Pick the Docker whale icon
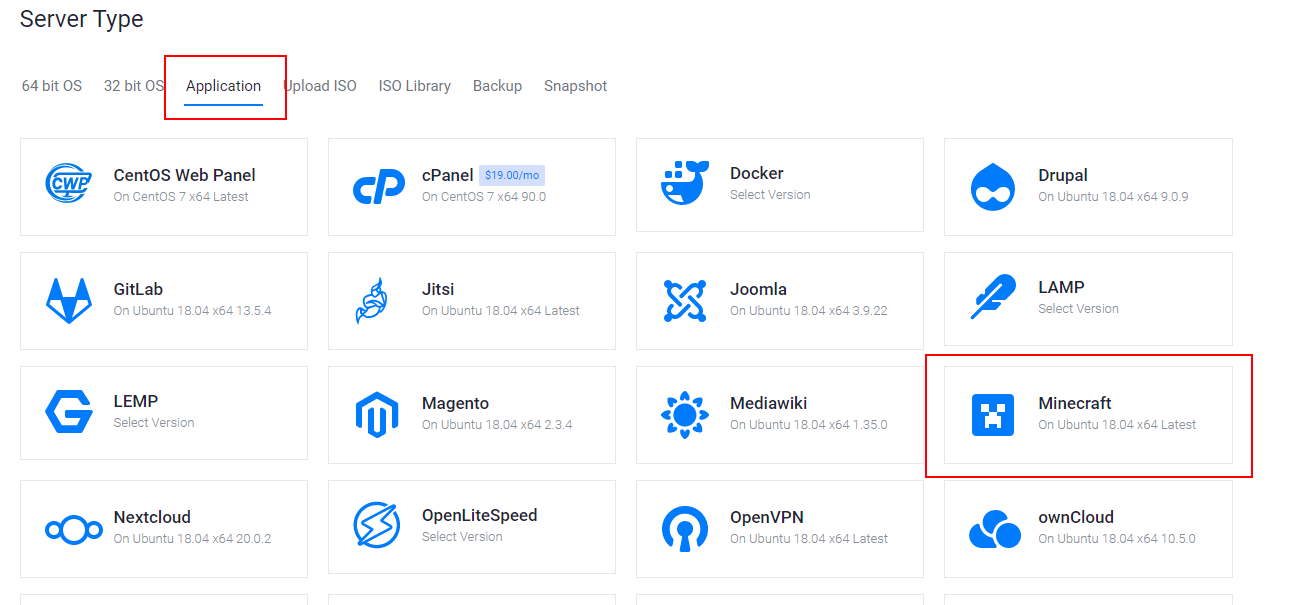The image size is (1309, 605). [685, 183]
